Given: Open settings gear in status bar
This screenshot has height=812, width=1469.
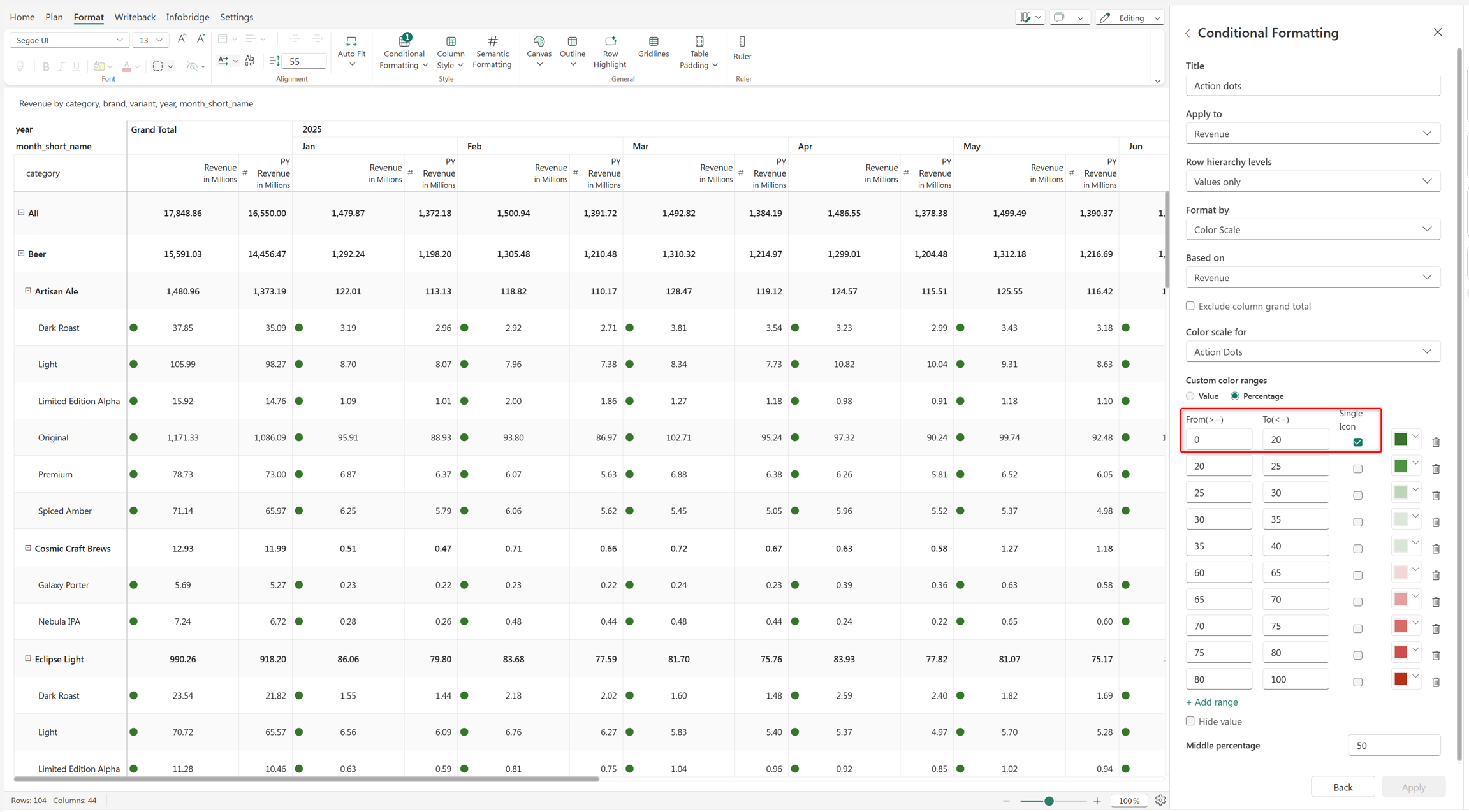Looking at the screenshot, I should tap(1160, 801).
